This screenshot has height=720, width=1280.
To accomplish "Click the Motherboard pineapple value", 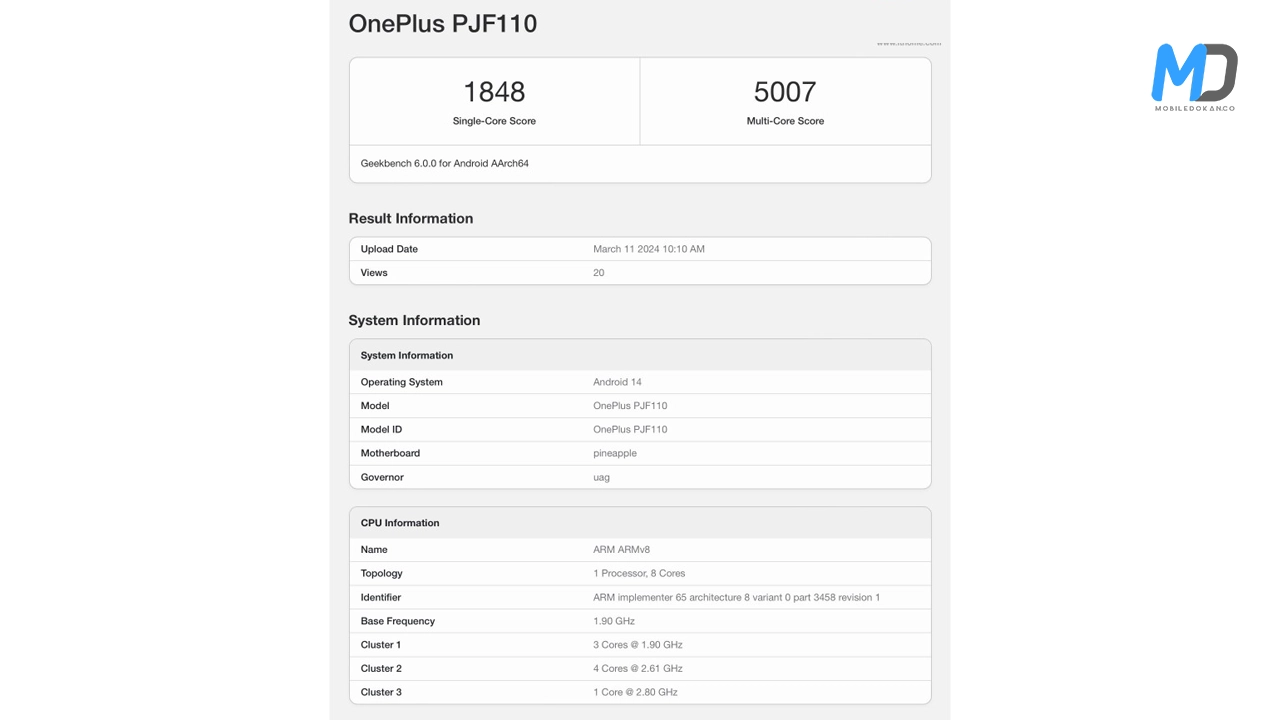I will [x=615, y=454].
